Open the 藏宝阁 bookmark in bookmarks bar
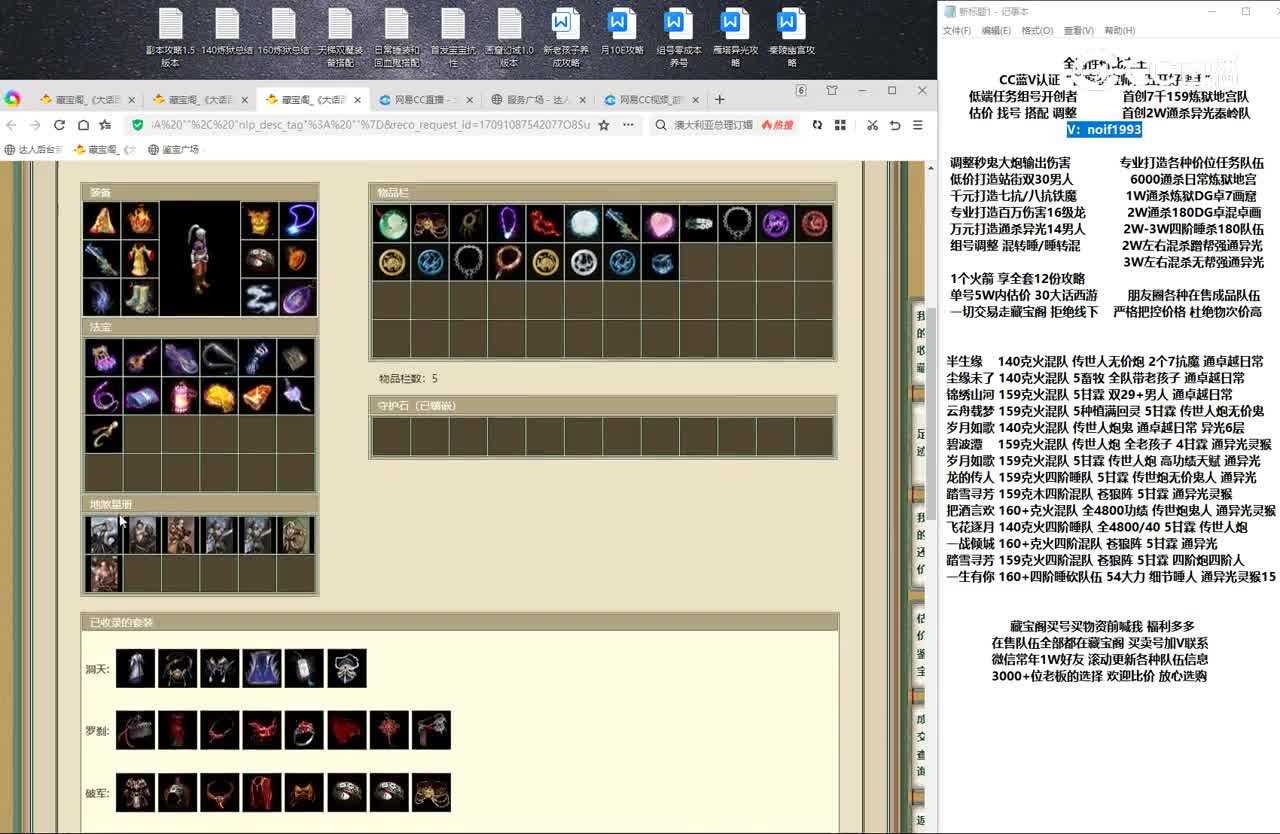Viewport: 1280px width, 834px height. (105, 149)
